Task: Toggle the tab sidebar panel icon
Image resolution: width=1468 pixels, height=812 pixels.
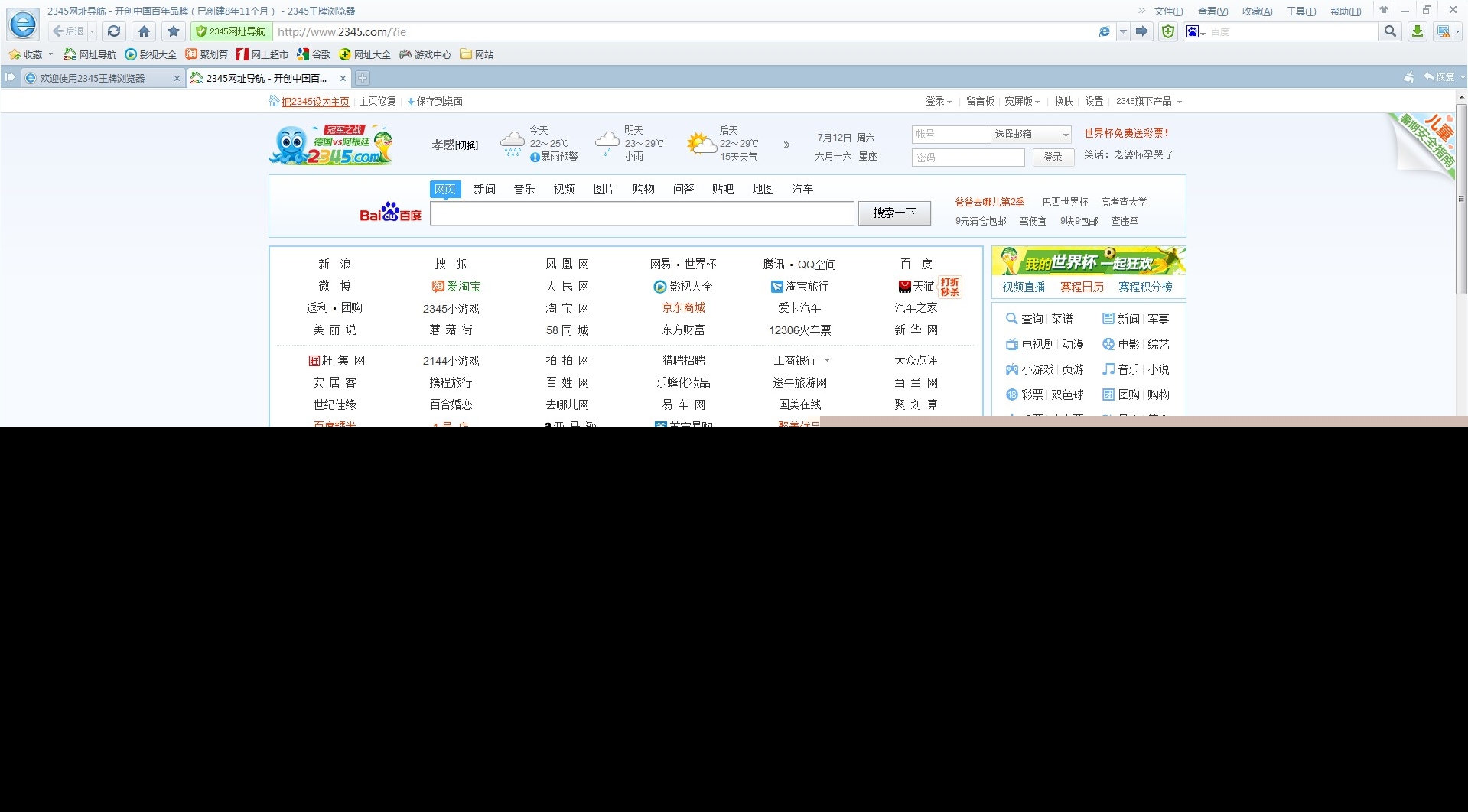Action: (10, 77)
